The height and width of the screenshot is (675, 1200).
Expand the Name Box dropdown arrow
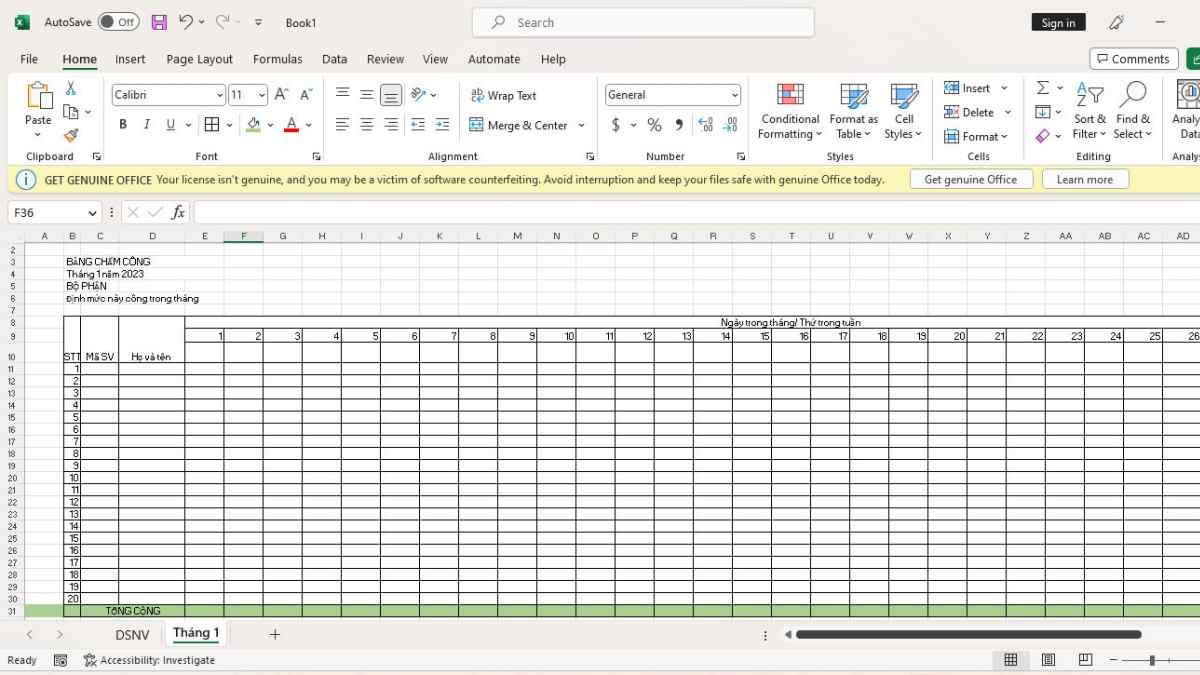pos(93,212)
